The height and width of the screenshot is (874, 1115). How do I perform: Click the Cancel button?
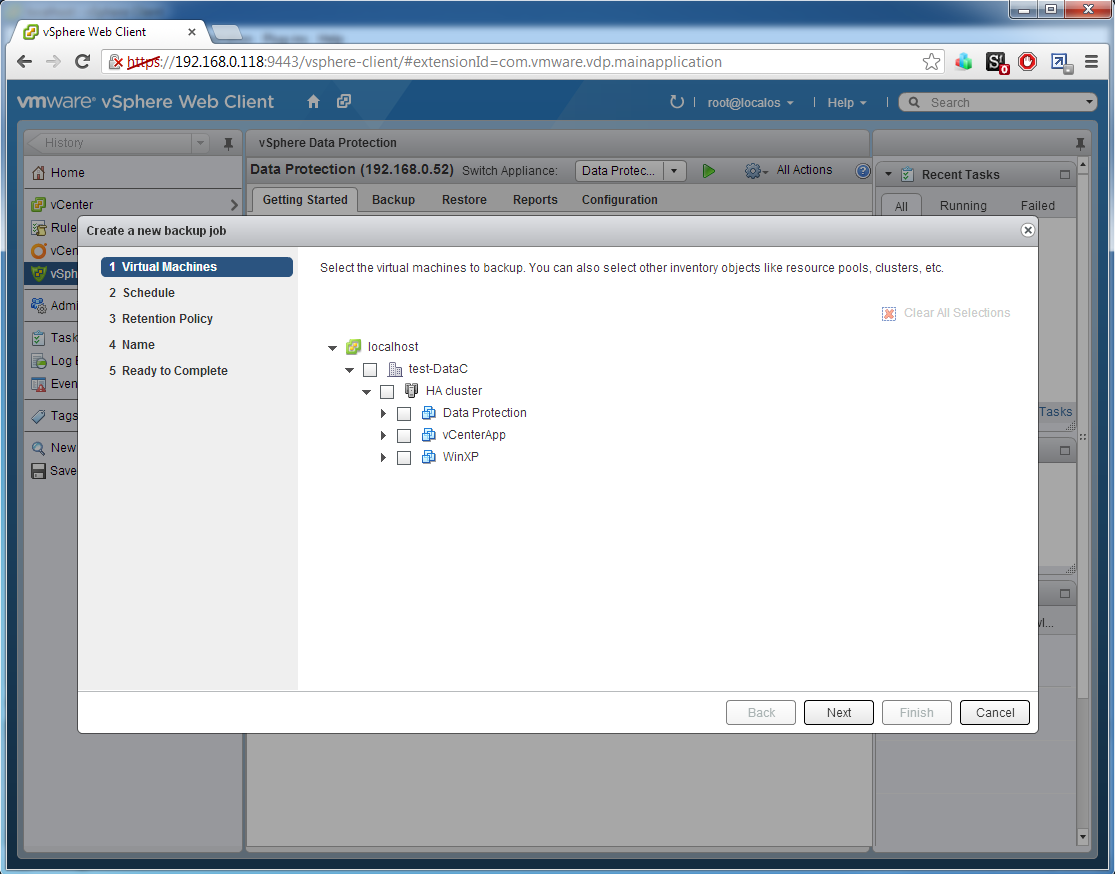994,713
